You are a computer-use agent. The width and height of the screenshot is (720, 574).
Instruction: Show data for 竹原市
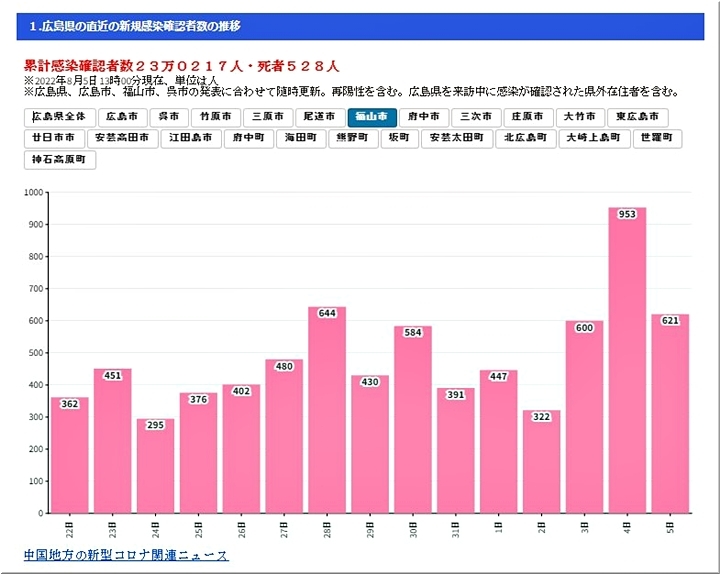216,117
